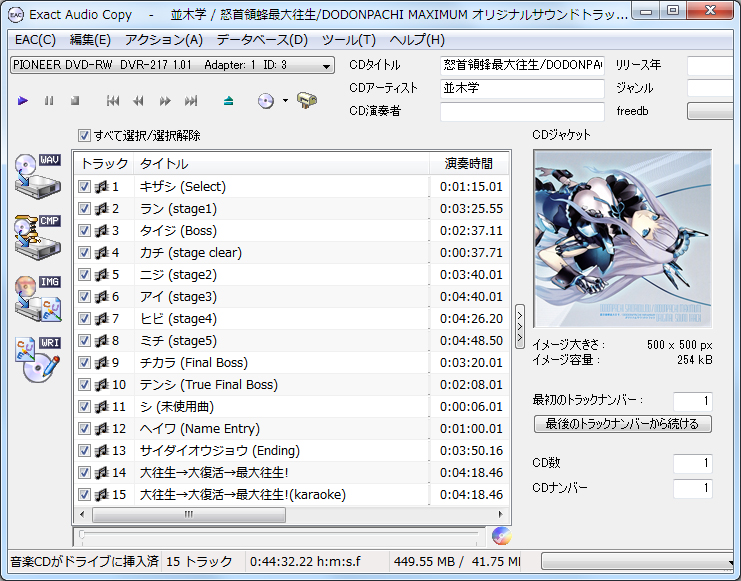Click the IMG image copy icon

point(38,298)
